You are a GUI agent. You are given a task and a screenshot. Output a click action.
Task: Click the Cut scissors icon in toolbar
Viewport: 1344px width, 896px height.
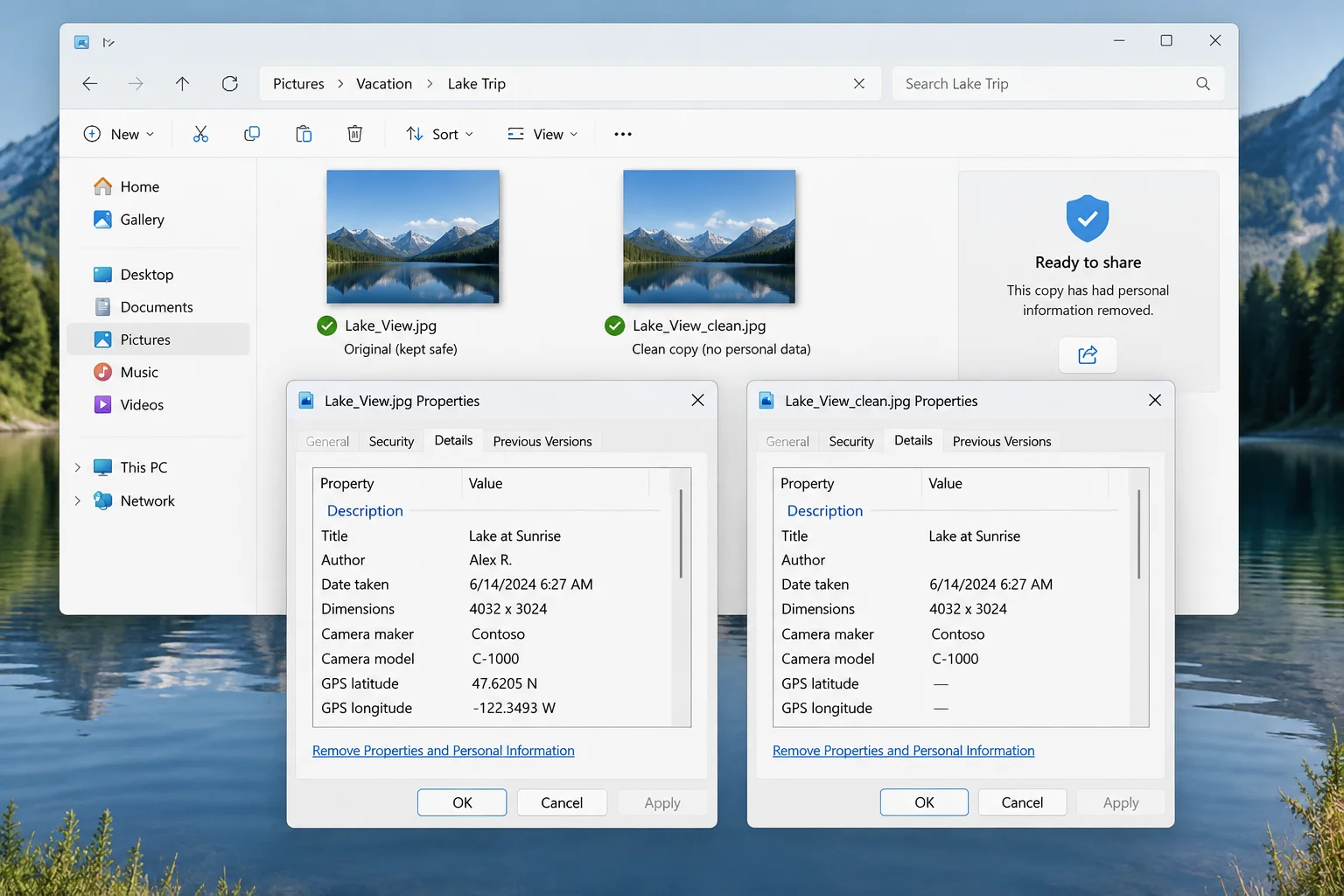[x=200, y=134]
